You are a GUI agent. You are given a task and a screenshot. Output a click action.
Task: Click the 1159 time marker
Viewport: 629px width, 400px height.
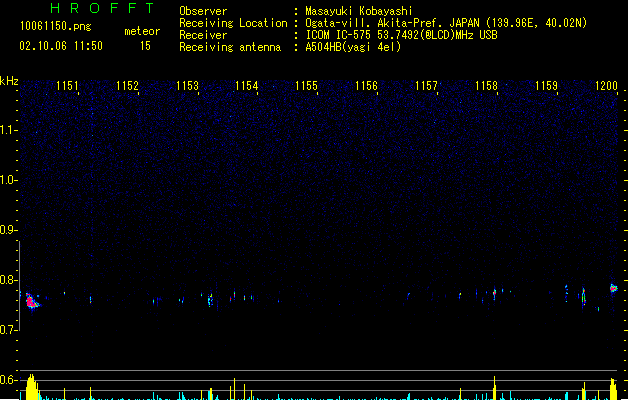(546, 86)
